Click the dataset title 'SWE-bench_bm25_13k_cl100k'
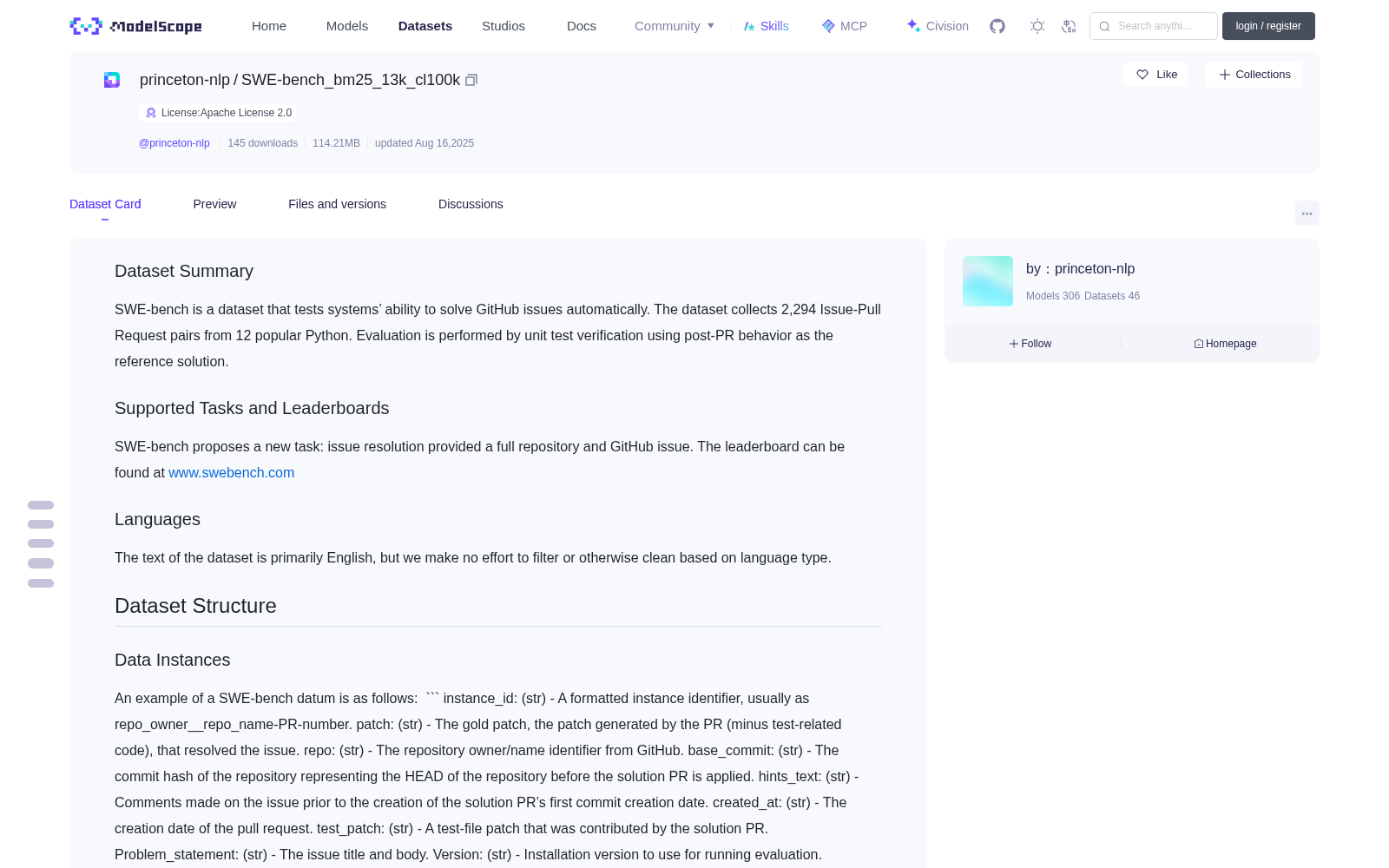 351,80
